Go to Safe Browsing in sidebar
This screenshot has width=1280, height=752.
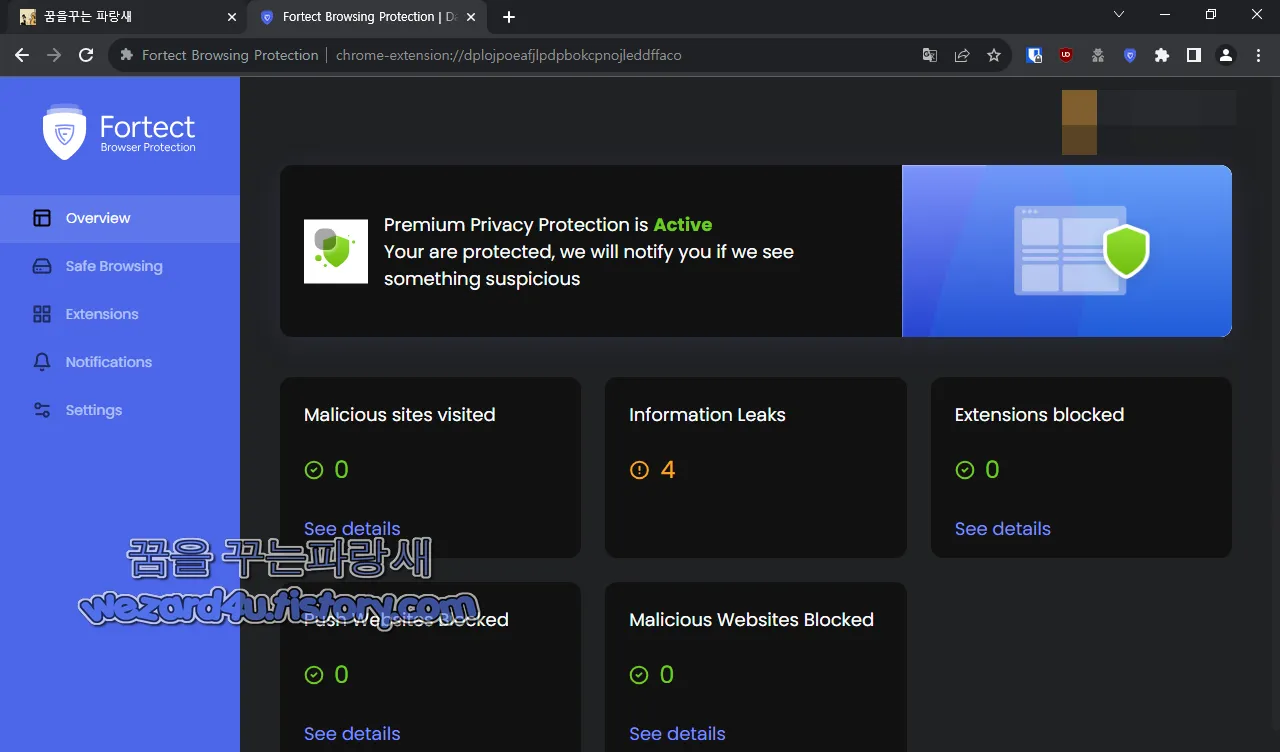[120, 266]
